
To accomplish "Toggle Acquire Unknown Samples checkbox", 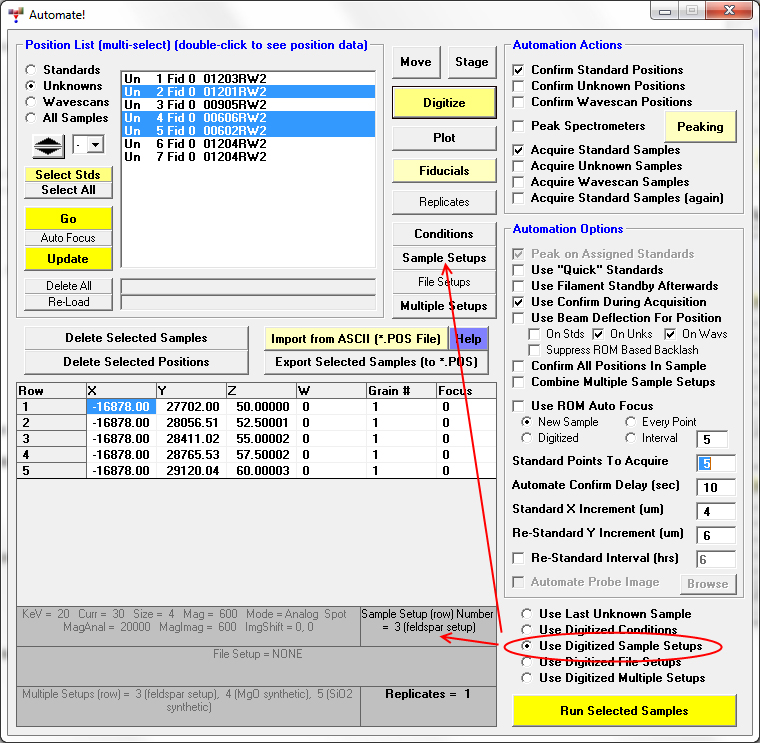I will pyautogui.click(x=519, y=166).
